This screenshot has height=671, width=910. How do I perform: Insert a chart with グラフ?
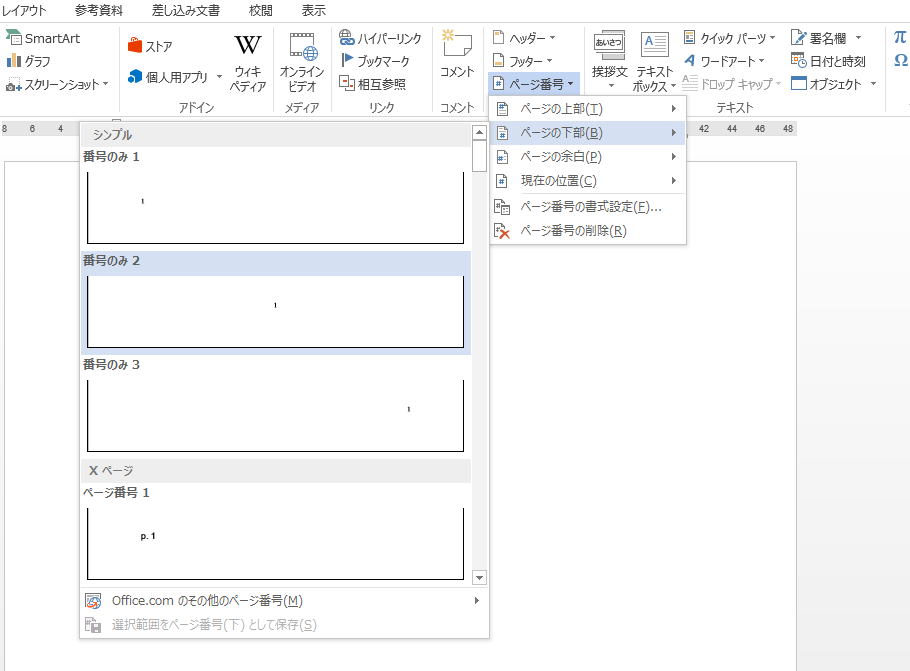[x=29, y=61]
